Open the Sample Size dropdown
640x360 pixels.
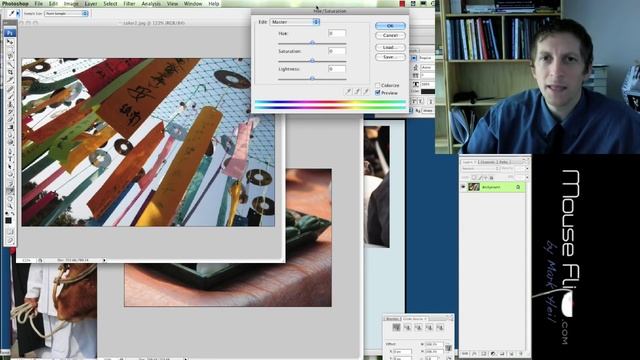point(66,13)
